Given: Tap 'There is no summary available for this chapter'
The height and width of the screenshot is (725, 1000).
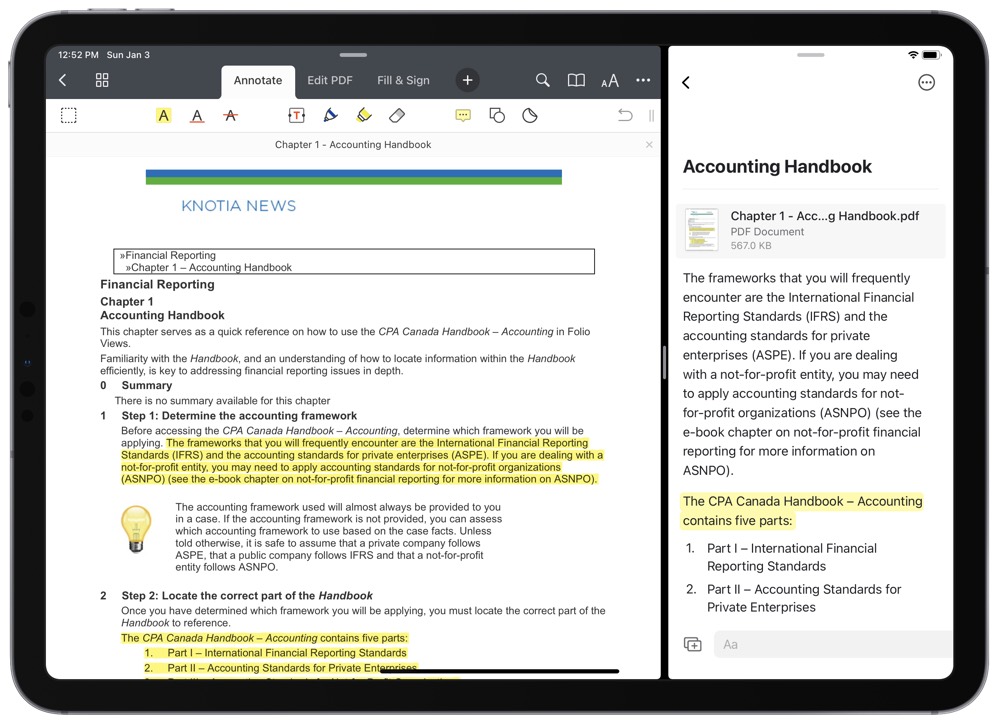Looking at the screenshot, I should (223, 401).
